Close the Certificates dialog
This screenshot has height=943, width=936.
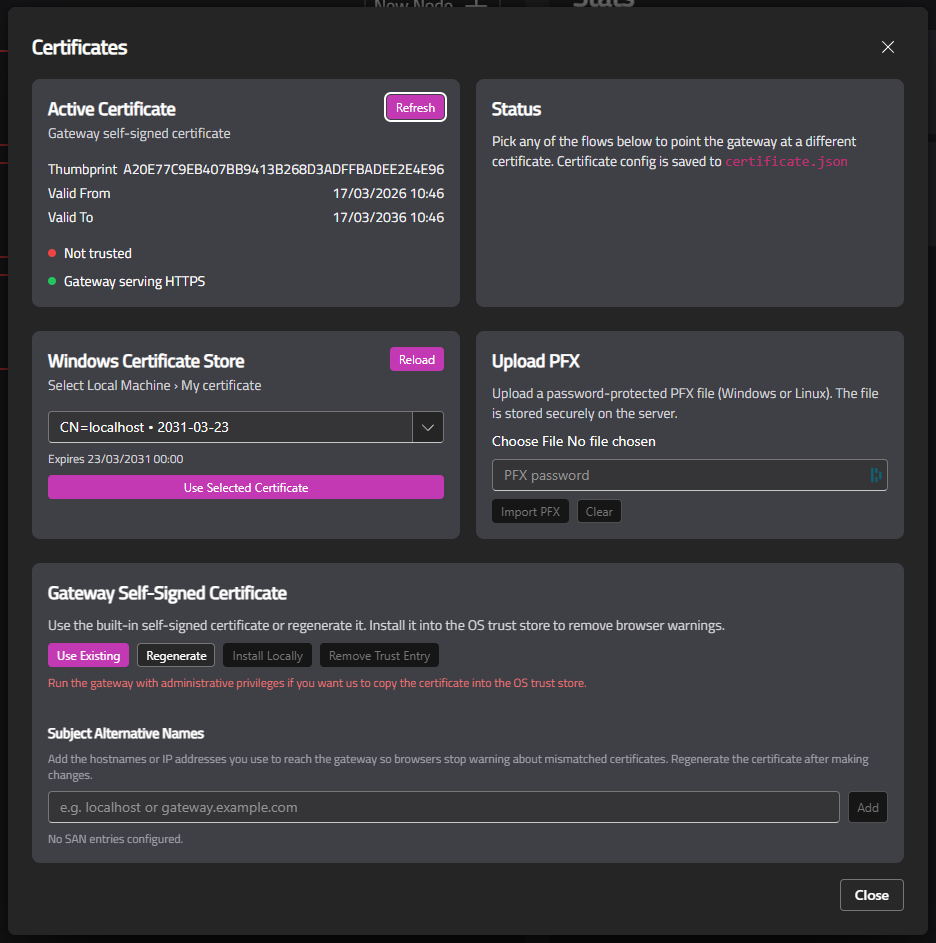click(871, 895)
